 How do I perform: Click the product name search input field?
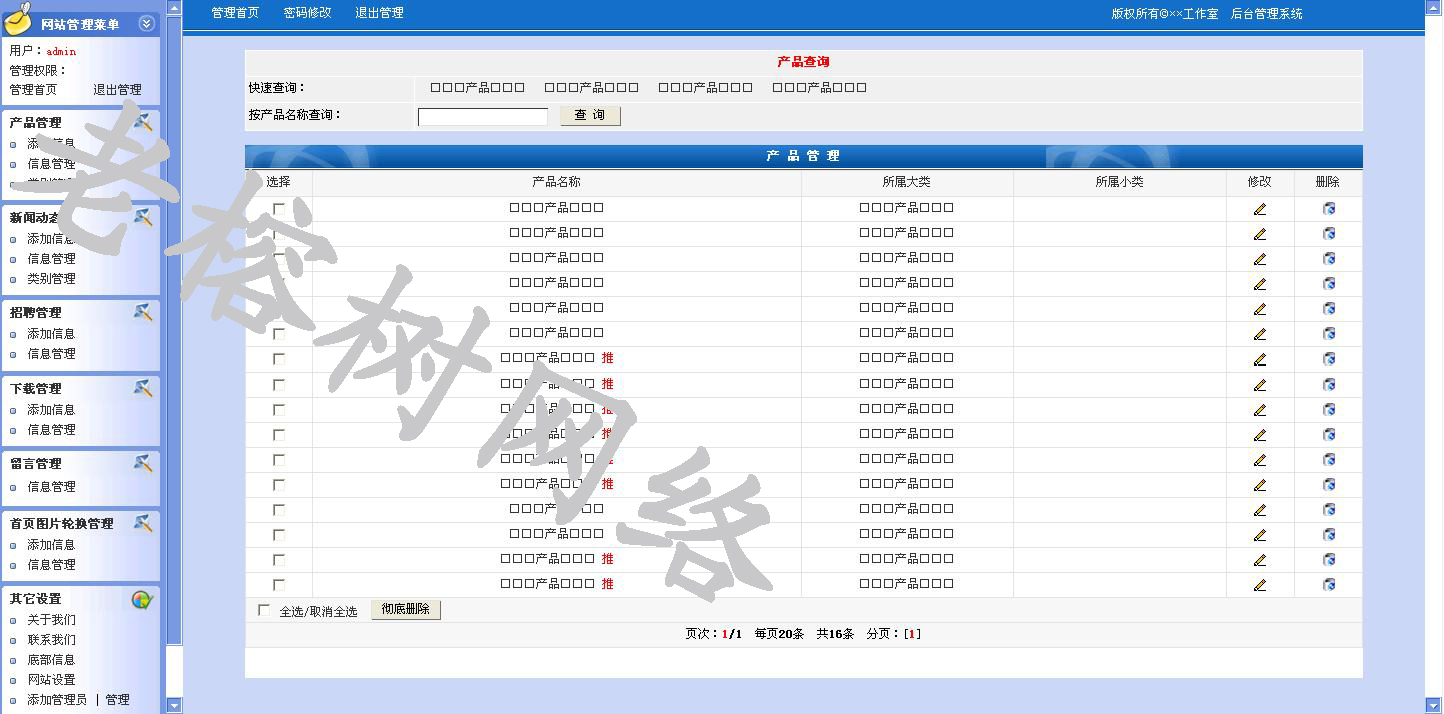[x=482, y=117]
